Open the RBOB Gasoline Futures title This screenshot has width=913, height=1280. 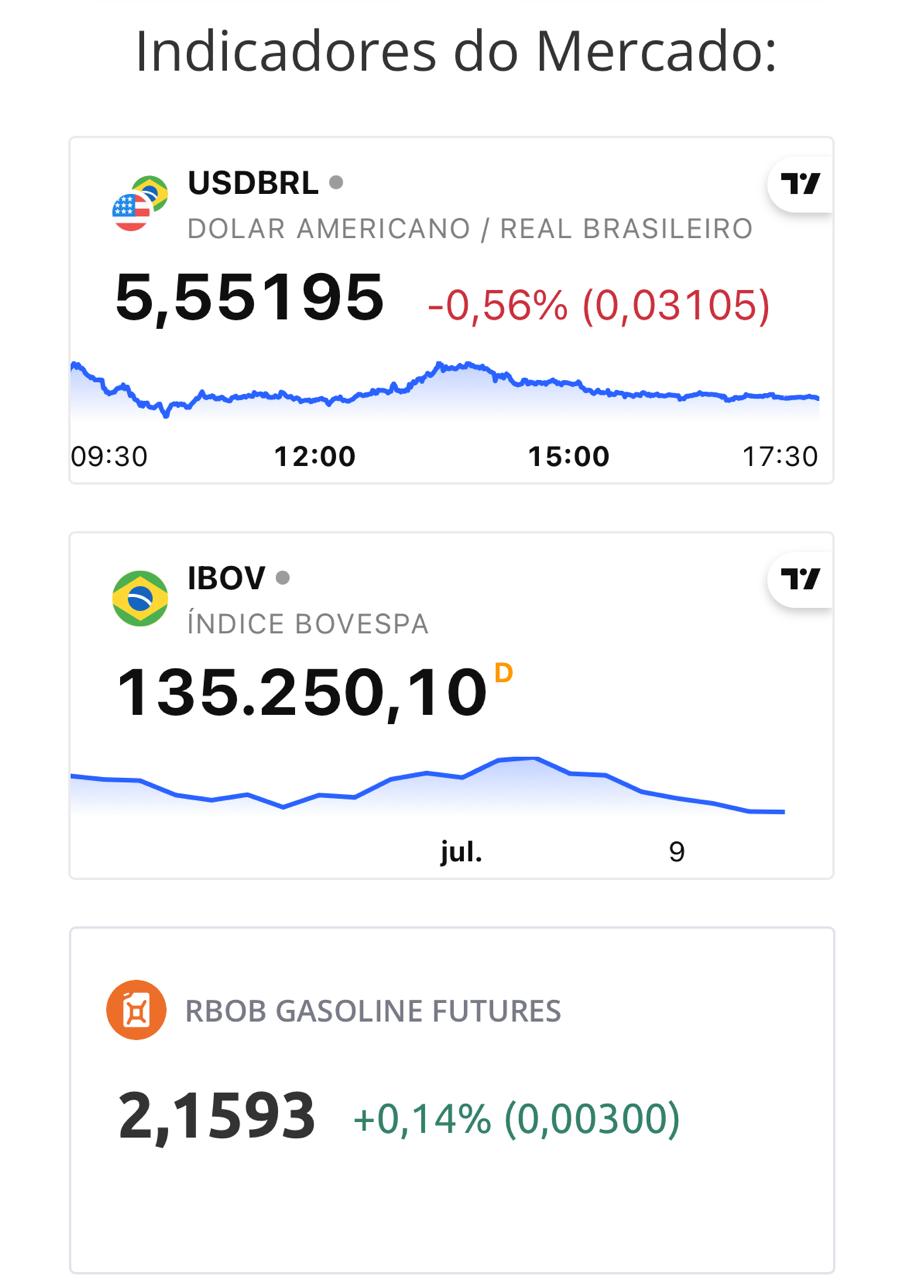click(x=373, y=1011)
